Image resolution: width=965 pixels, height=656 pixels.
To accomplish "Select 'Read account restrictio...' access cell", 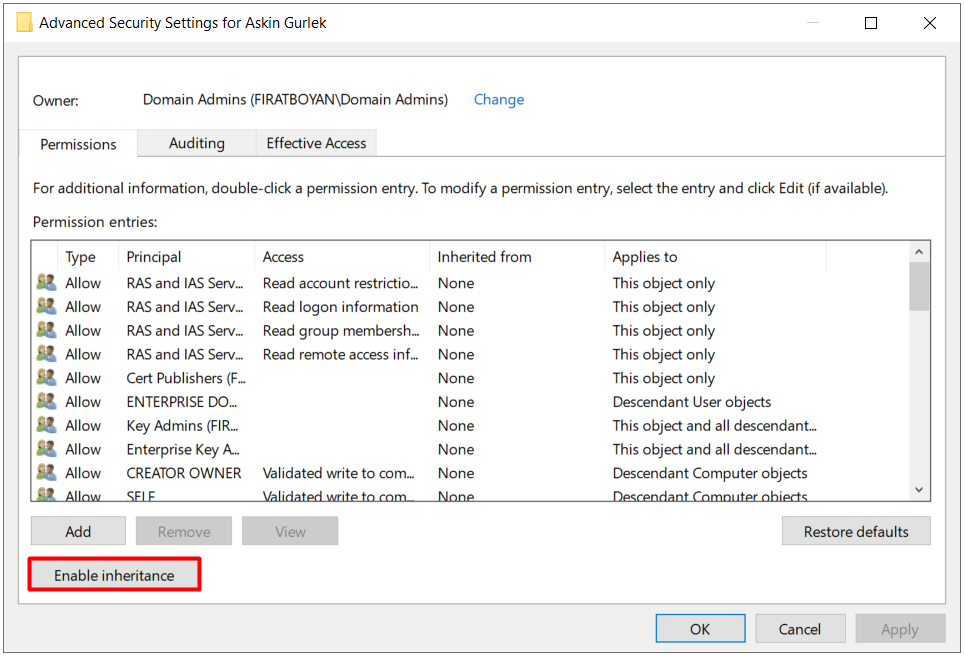I will point(340,283).
